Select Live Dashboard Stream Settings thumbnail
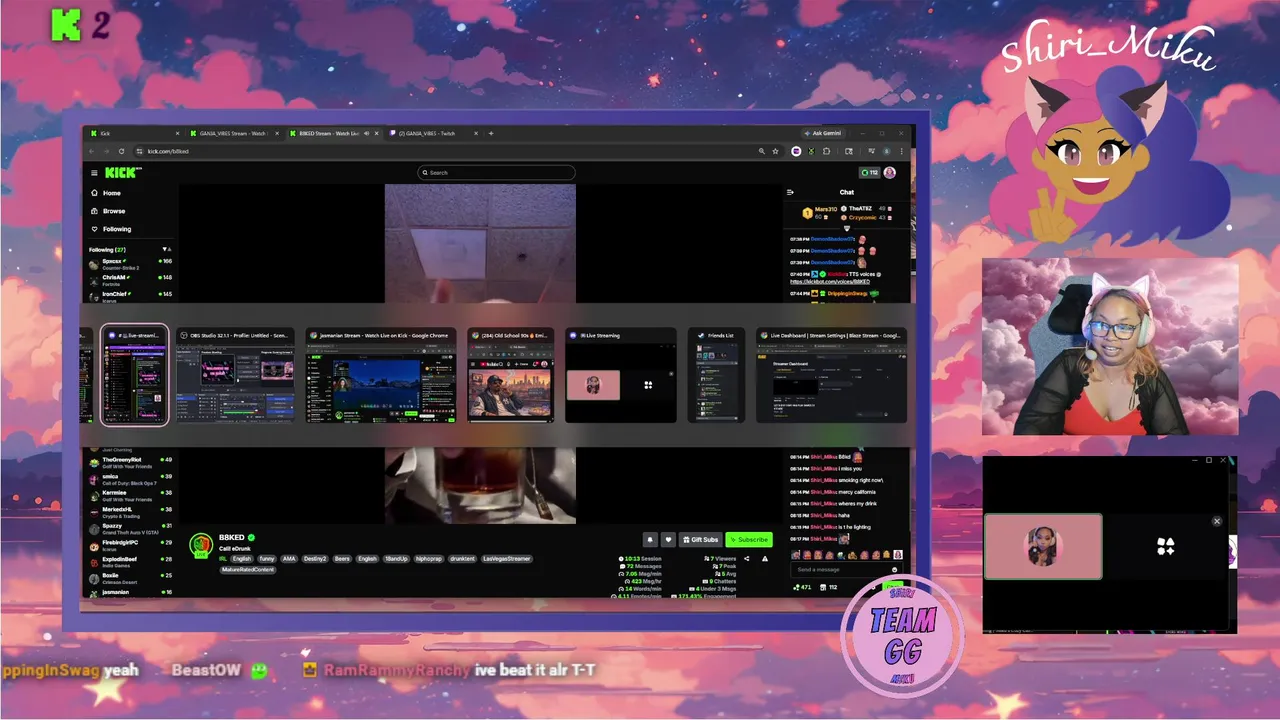 [x=831, y=375]
